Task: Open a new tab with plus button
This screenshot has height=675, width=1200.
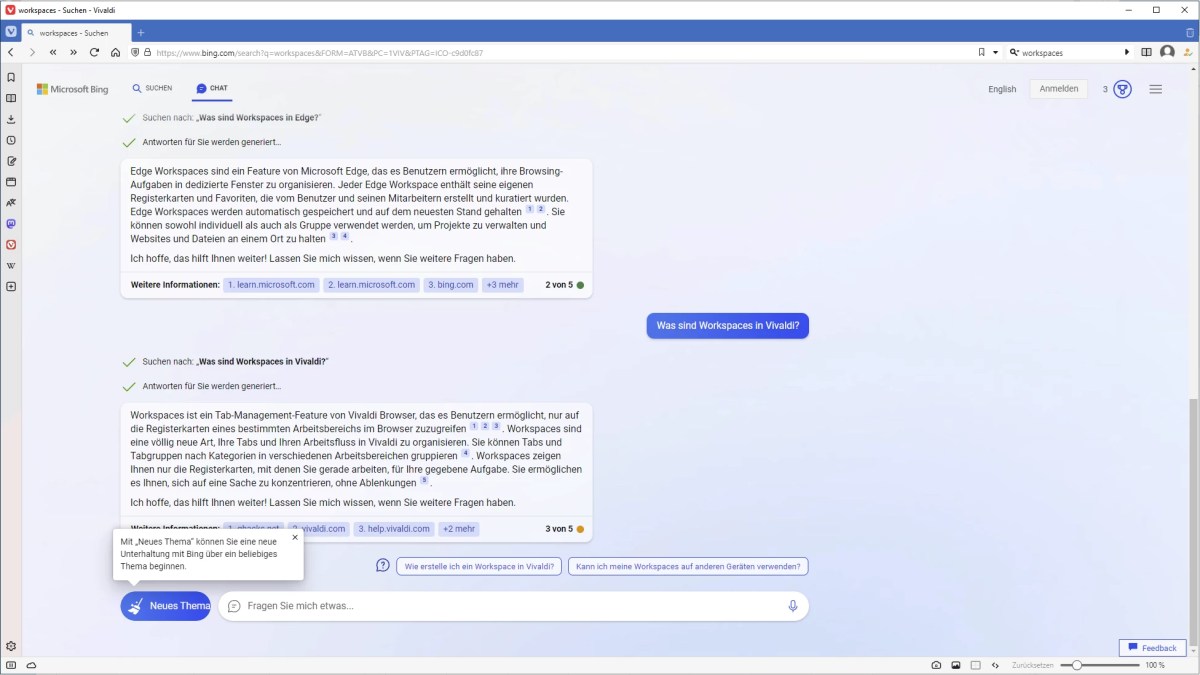Action: pos(140,33)
